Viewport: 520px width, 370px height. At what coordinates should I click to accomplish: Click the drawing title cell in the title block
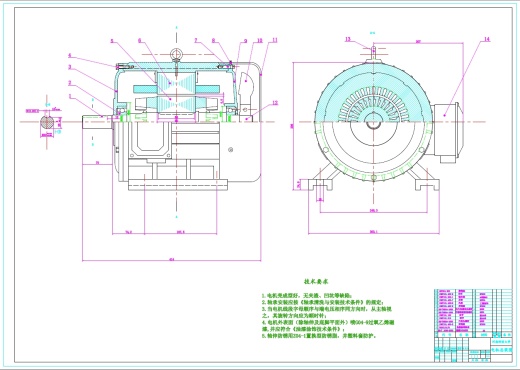(x=501, y=349)
